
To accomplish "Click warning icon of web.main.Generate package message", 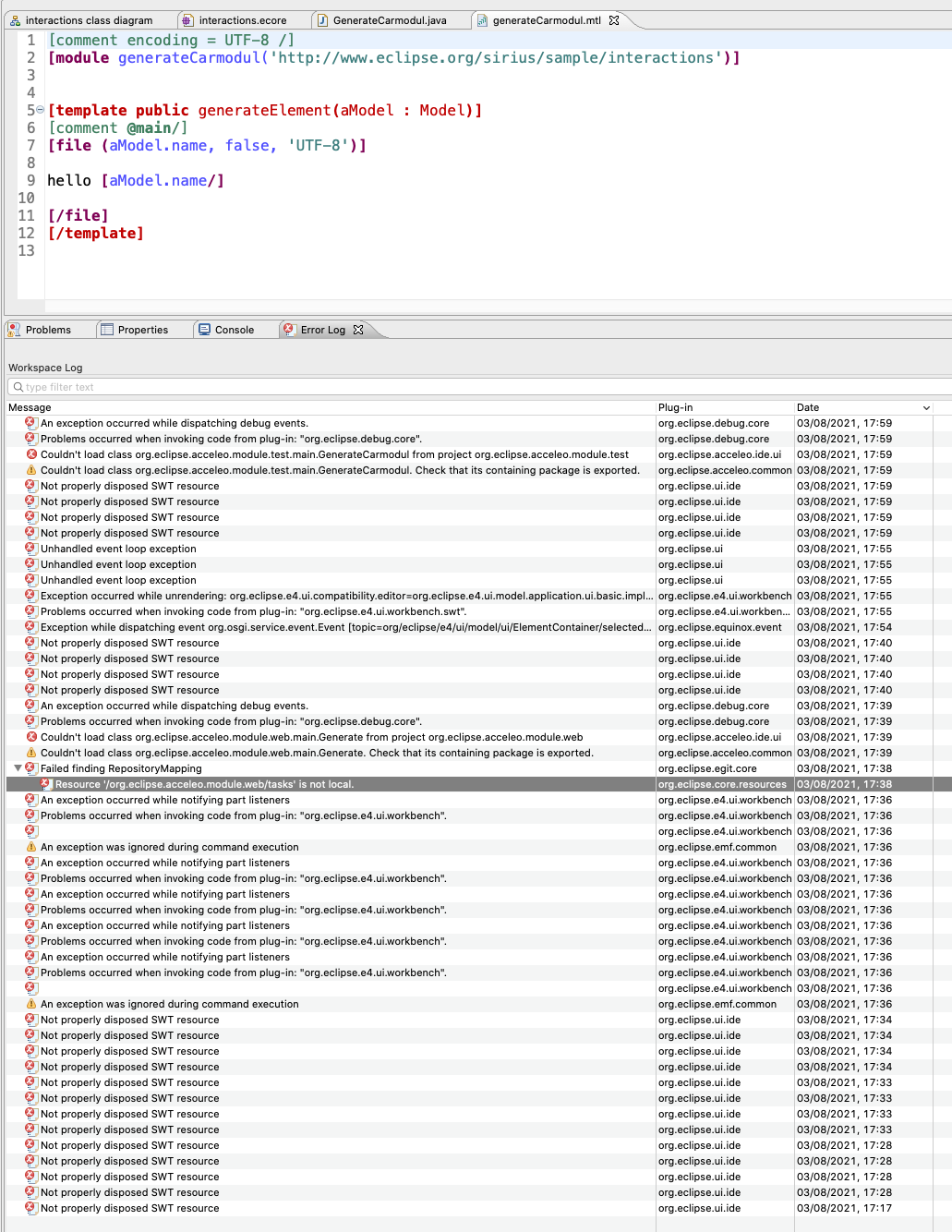I will coord(31,753).
